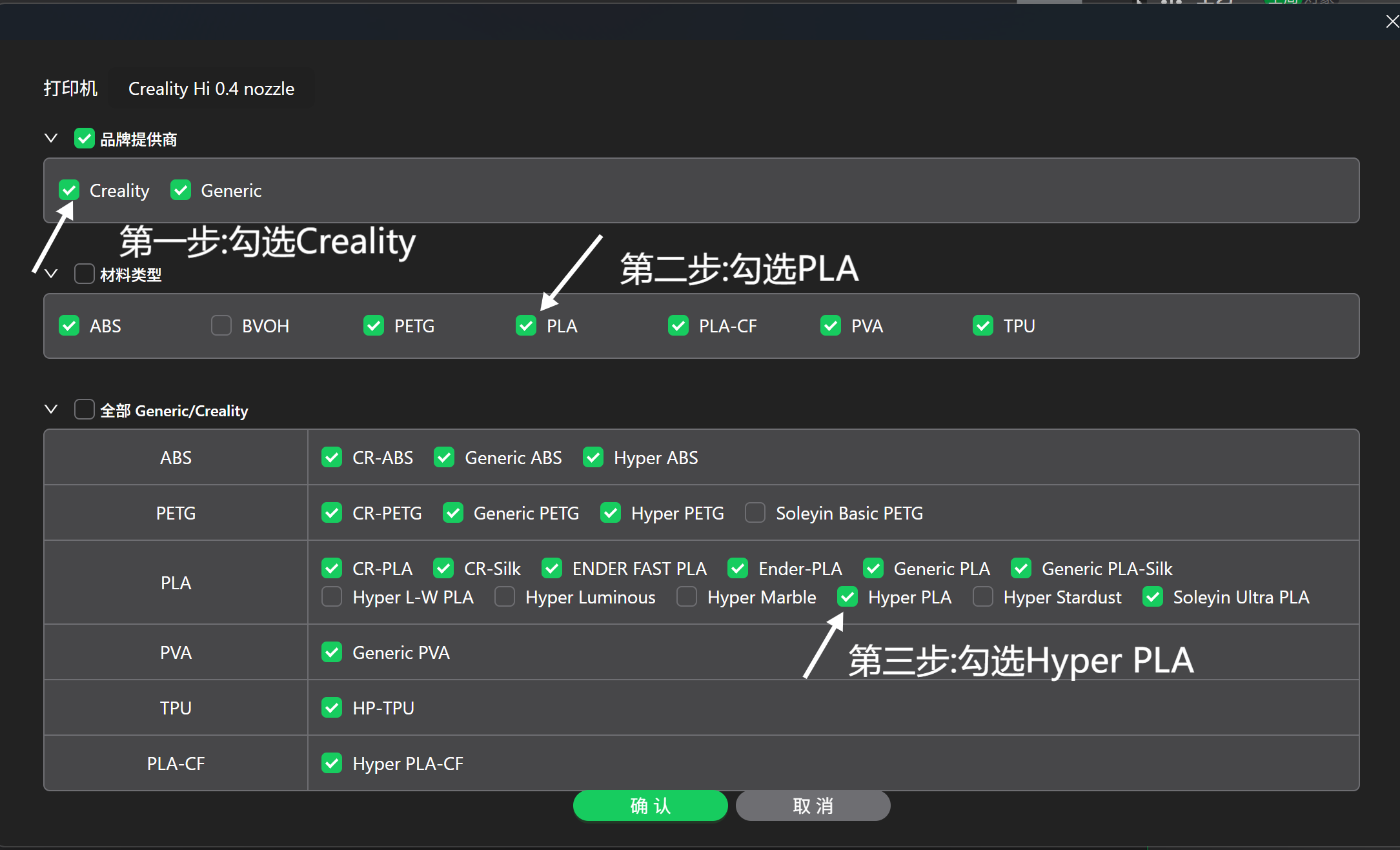1400x850 pixels.
Task: Click the PETG row header cell
Action: click(x=176, y=513)
